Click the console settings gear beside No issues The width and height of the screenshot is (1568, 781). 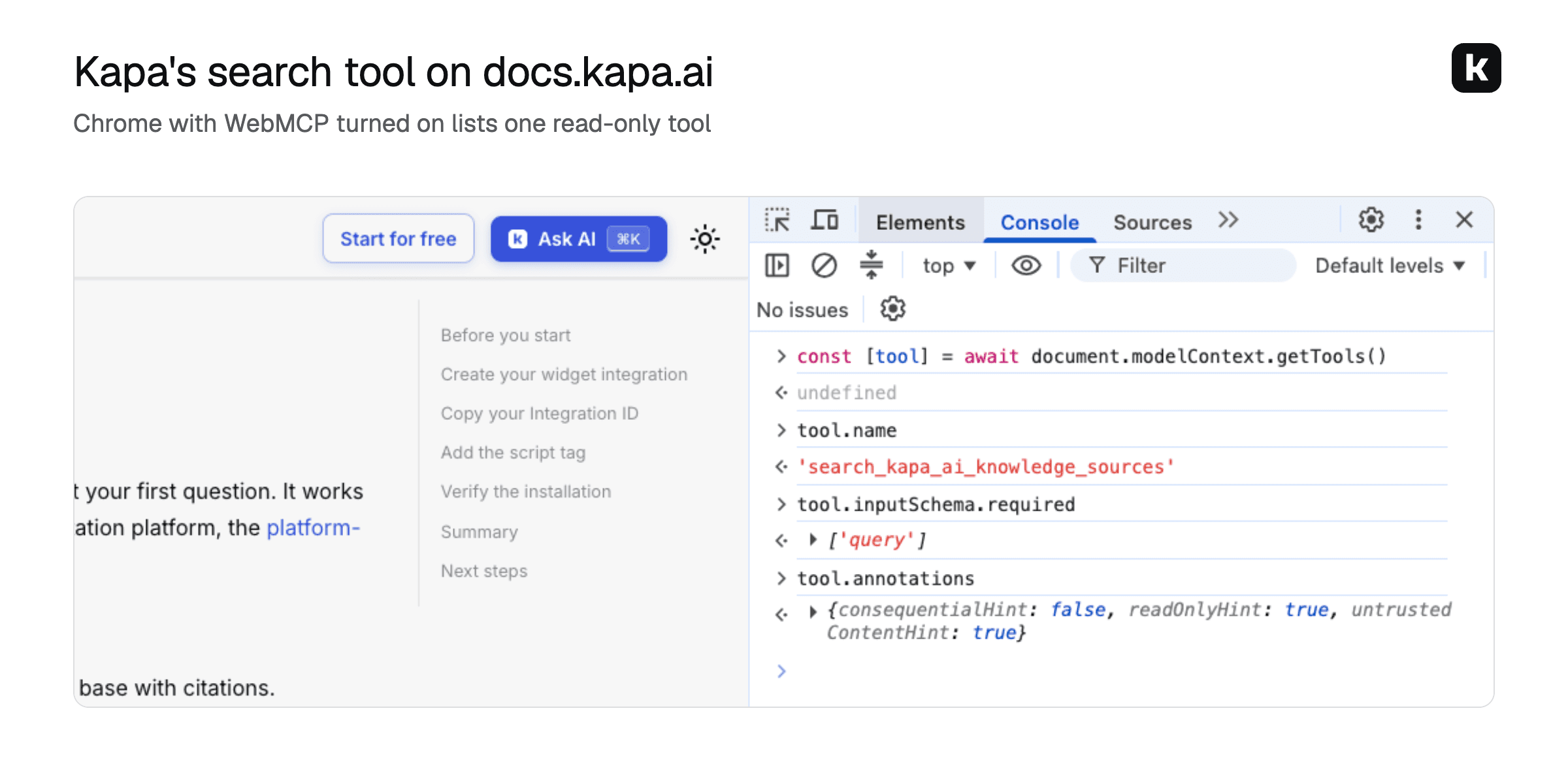(x=892, y=309)
